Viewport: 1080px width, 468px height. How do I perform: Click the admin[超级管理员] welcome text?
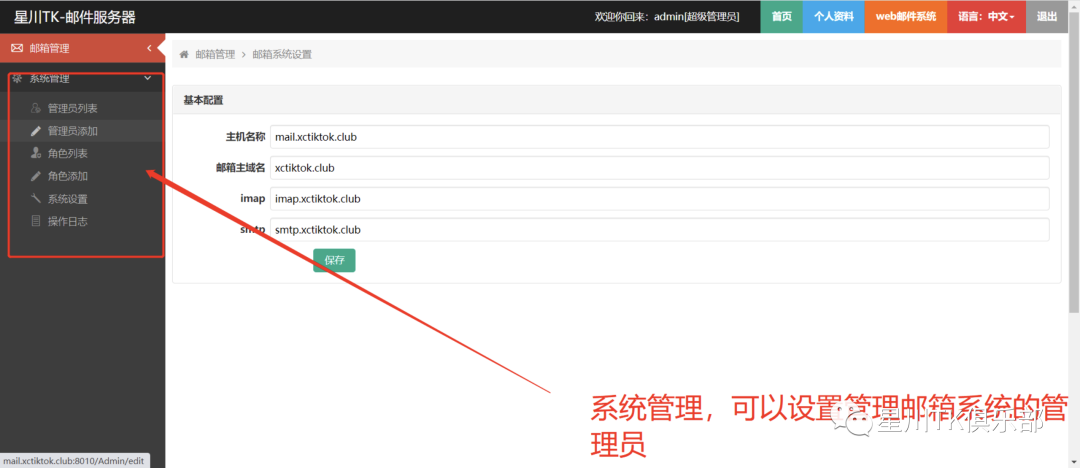tap(696, 17)
